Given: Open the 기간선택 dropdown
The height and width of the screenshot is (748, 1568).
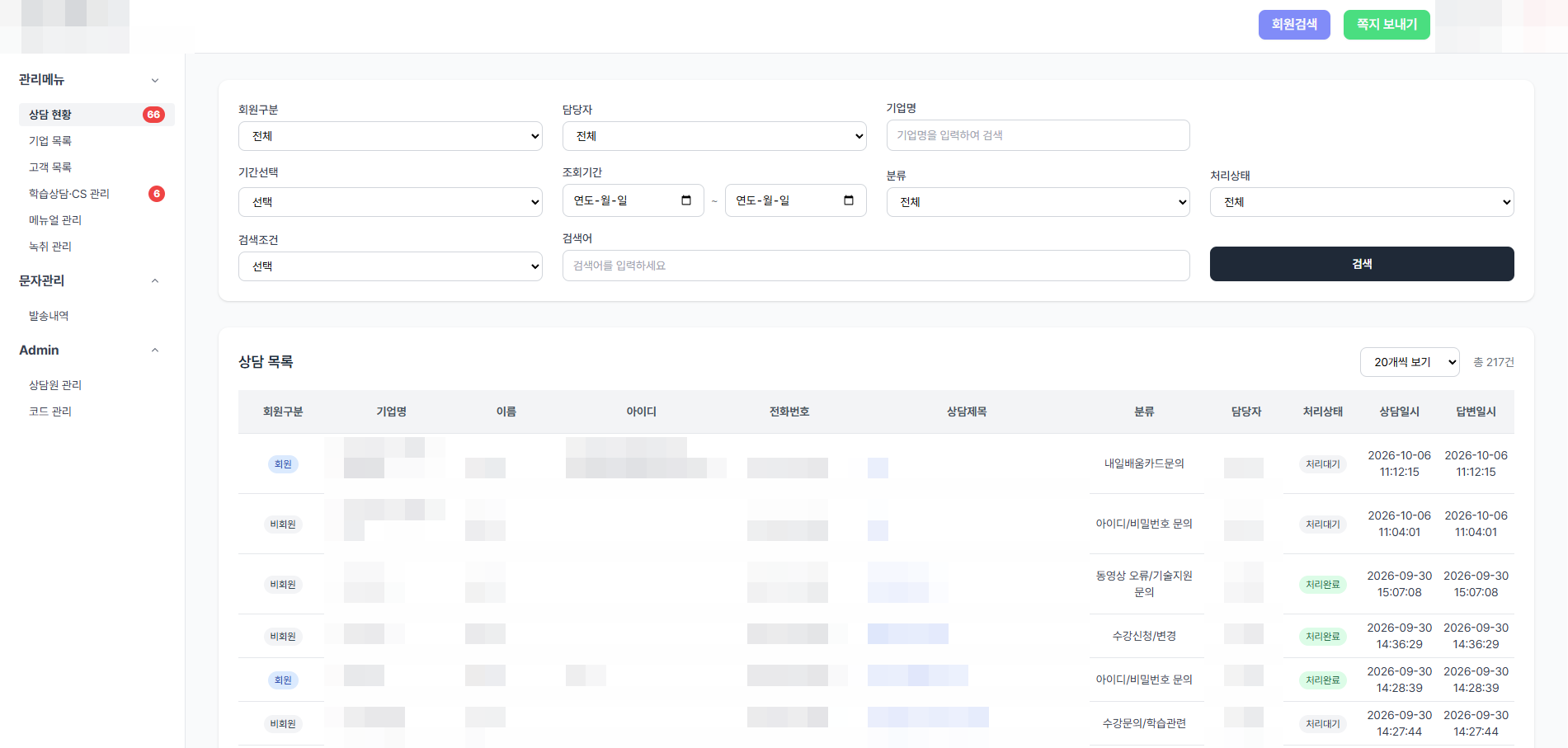Looking at the screenshot, I should [390, 202].
